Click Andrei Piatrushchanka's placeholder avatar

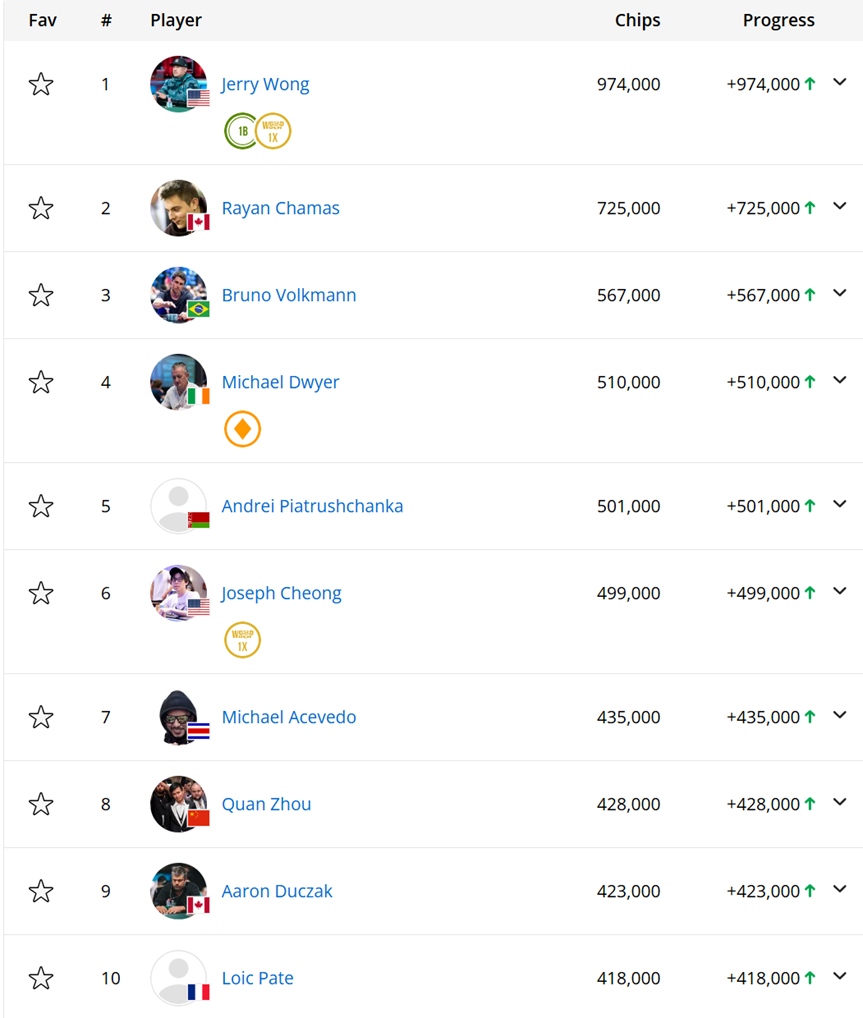click(x=179, y=506)
